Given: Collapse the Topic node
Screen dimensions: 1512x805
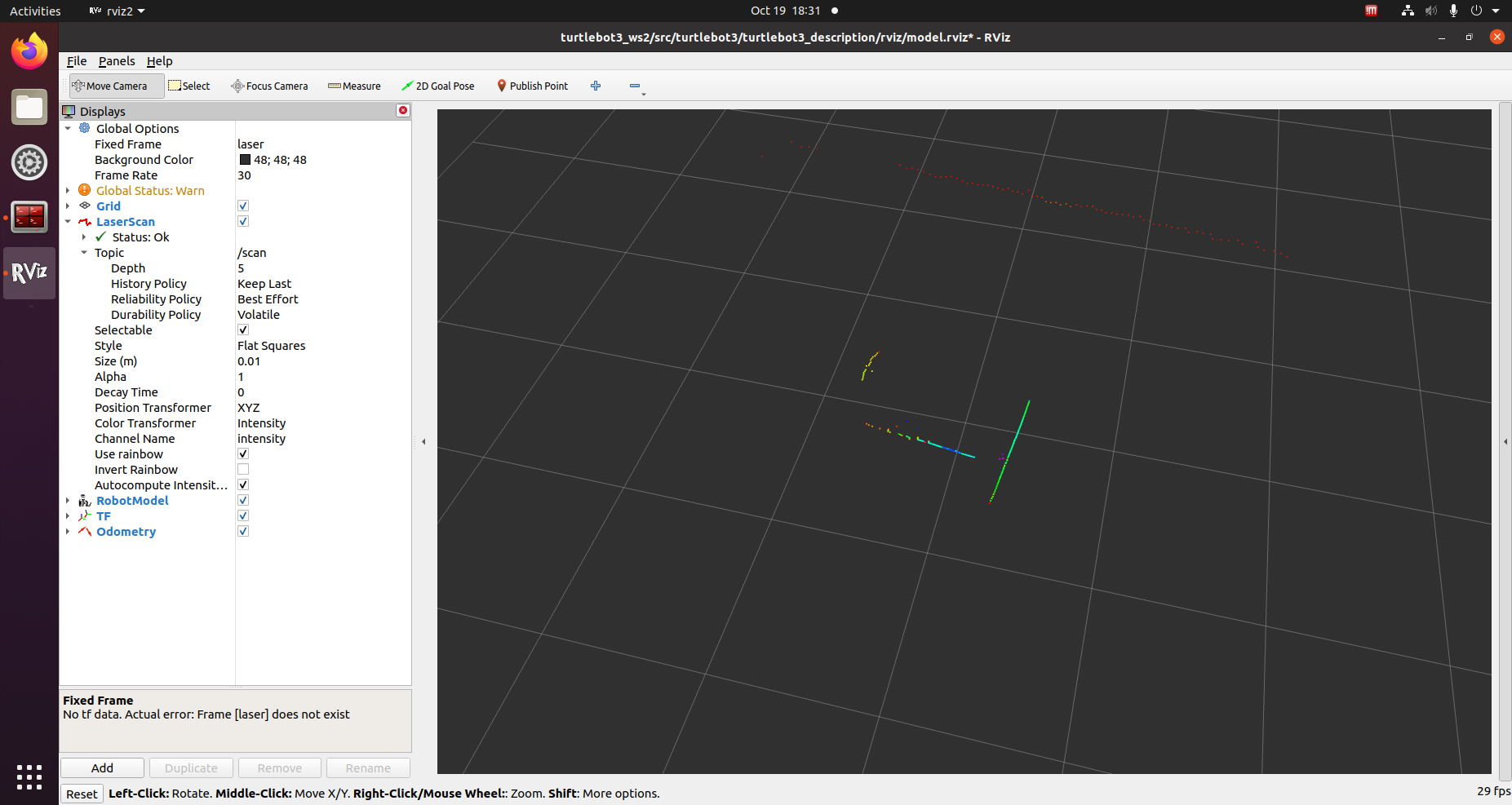Looking at the screenshot, I should point(84,252).
